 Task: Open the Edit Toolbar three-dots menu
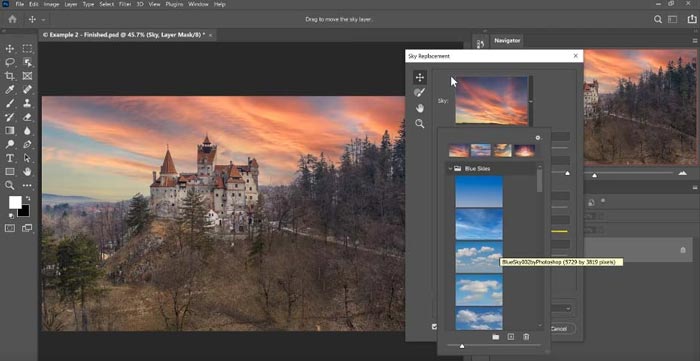(x=27, y=185)
